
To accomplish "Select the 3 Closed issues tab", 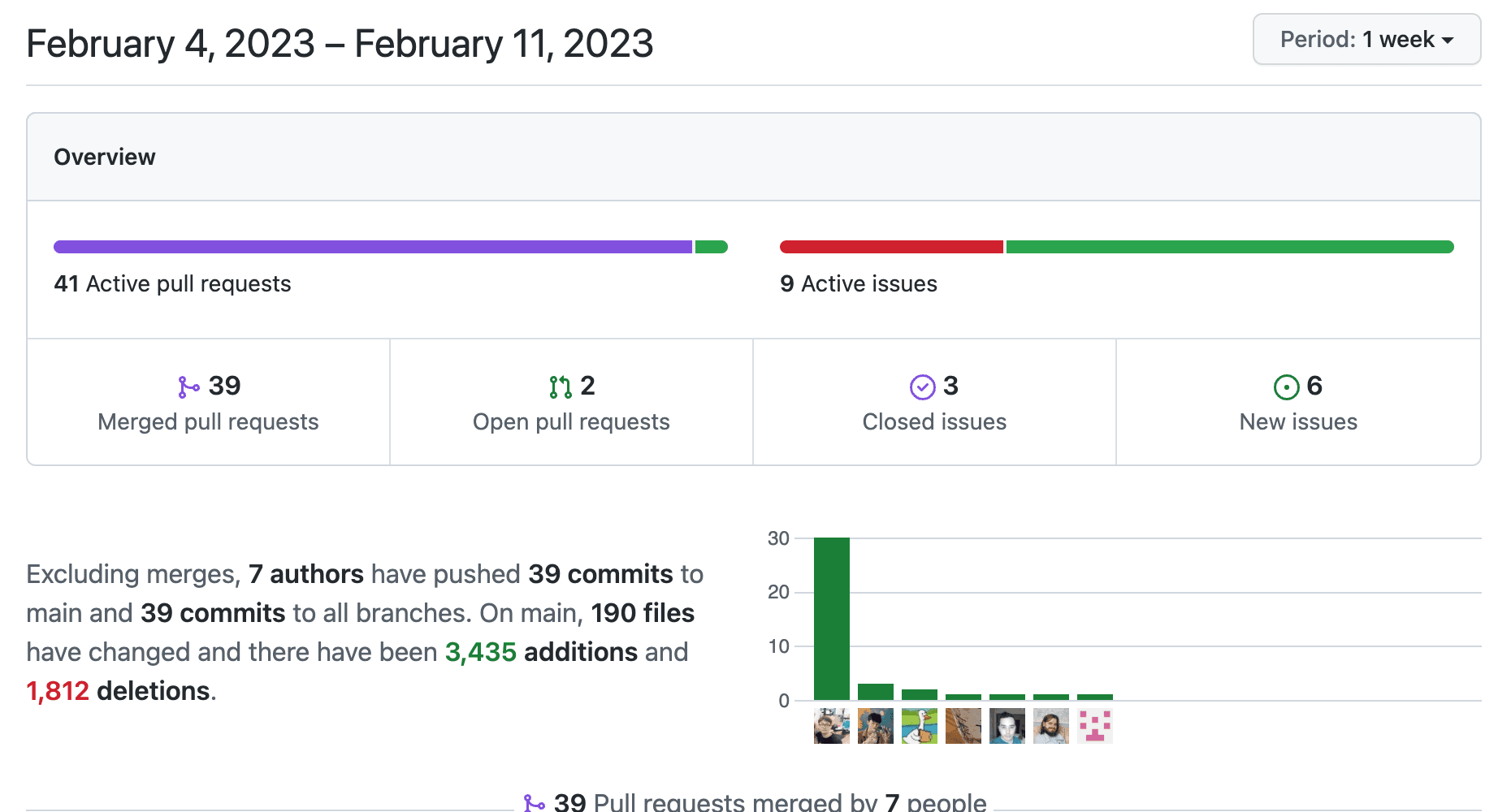I will (x=934, y=403).
